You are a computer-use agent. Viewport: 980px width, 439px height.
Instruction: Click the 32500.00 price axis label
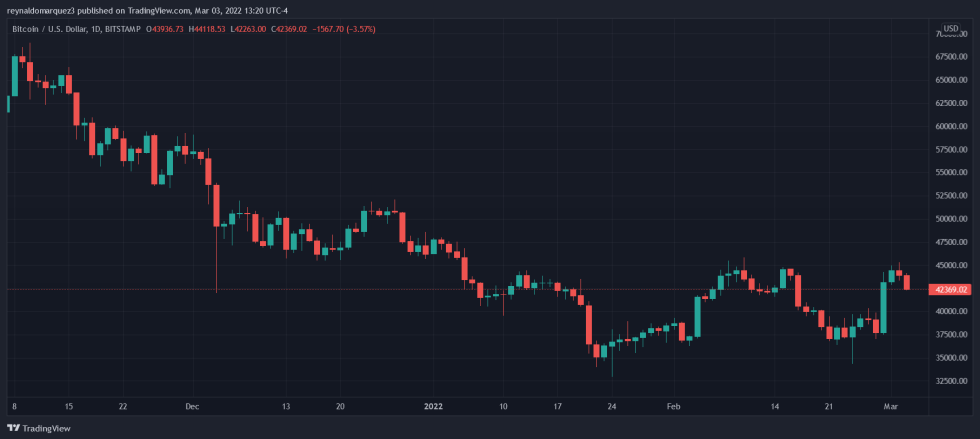tap(951, 381)
